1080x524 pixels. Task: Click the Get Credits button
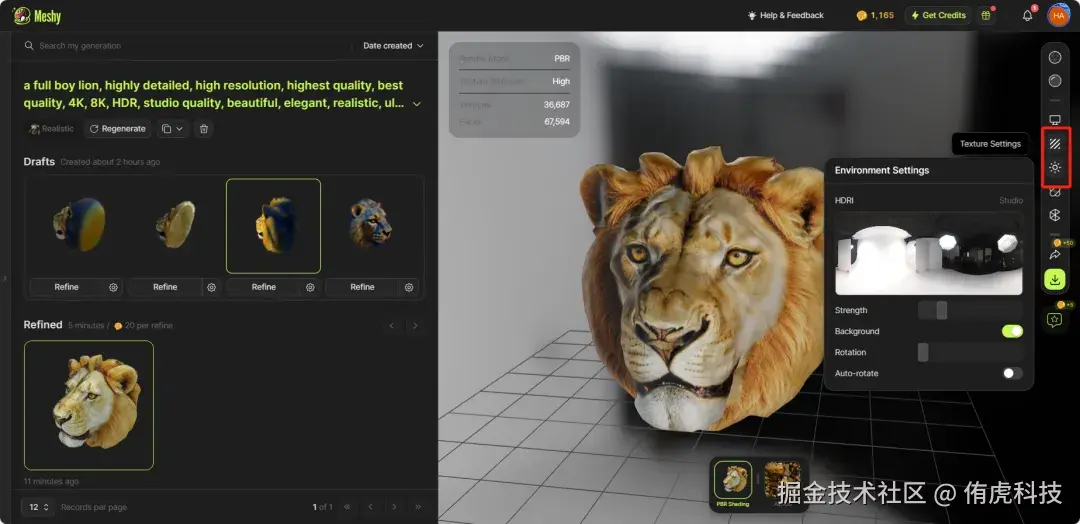(x=937, y=15)
